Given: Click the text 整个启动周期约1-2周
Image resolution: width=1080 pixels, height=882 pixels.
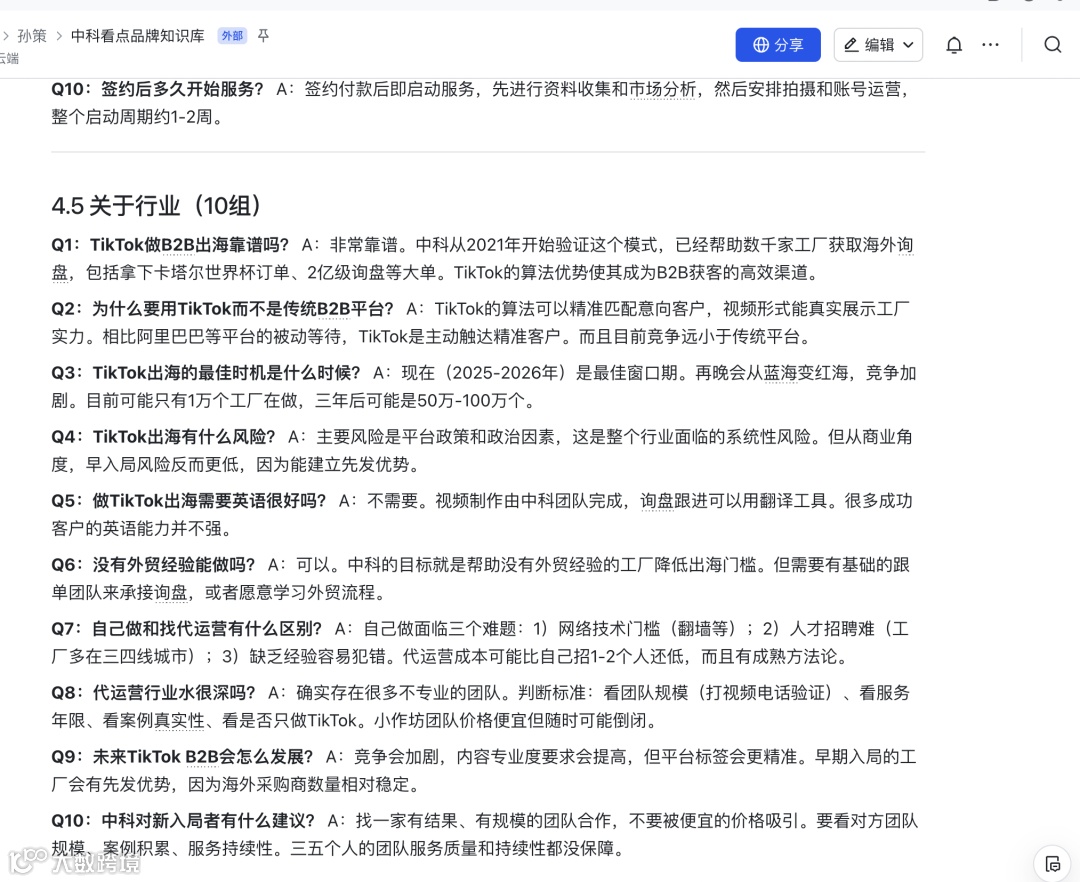Looking at the screenshot, I should point(132,117).
